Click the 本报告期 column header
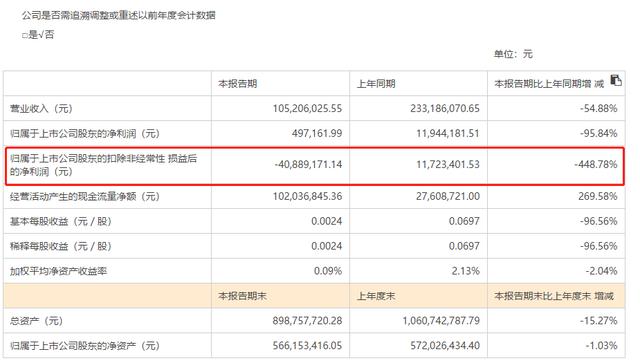640x363 pixels. (238, 84)
